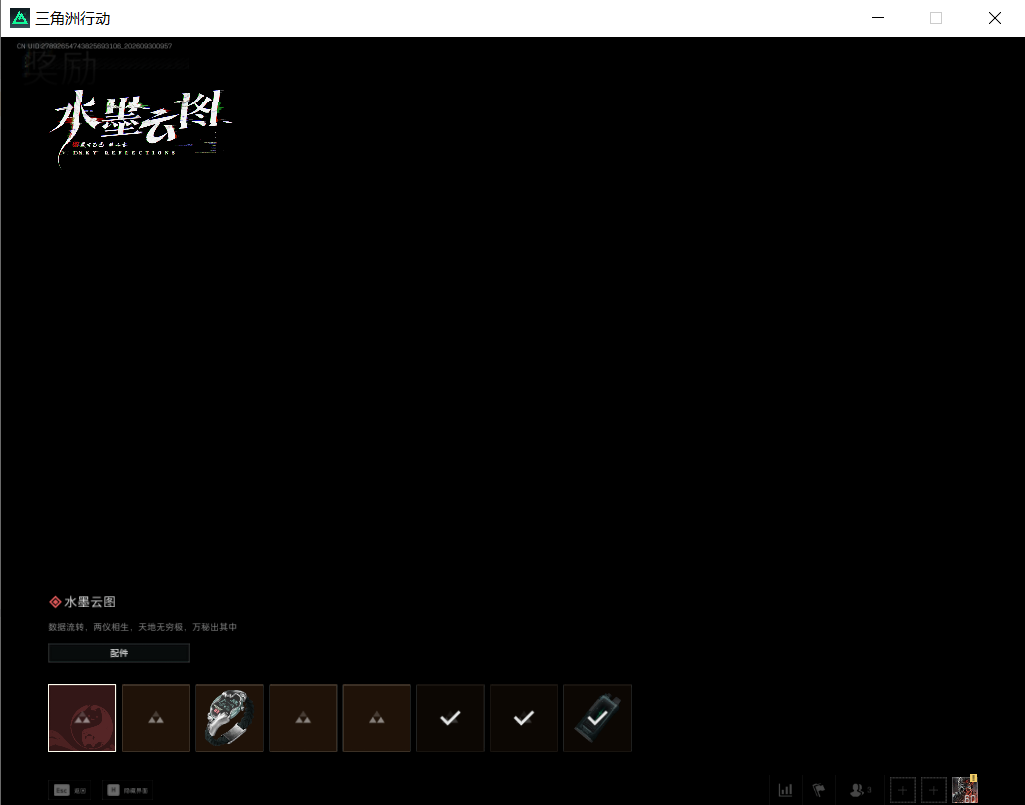Select the fifth reward tile in the row
The height and width of the screenshot is (805, 1025).
[377, 718]
